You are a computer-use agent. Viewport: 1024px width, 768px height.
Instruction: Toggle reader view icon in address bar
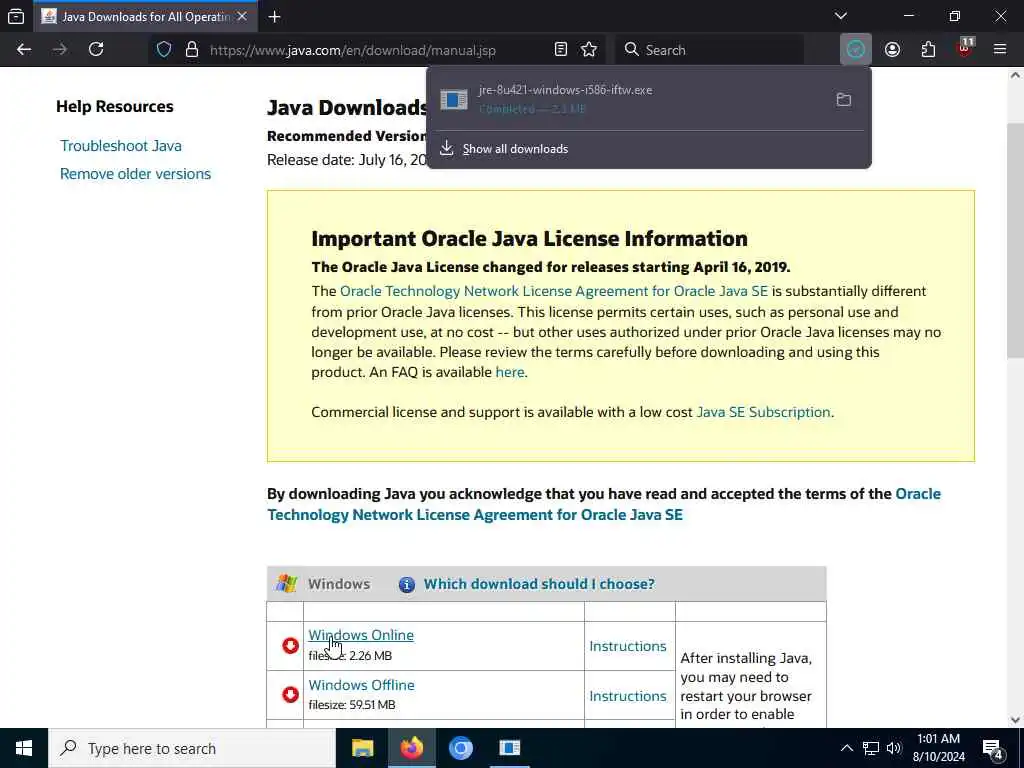click(560, 50)
